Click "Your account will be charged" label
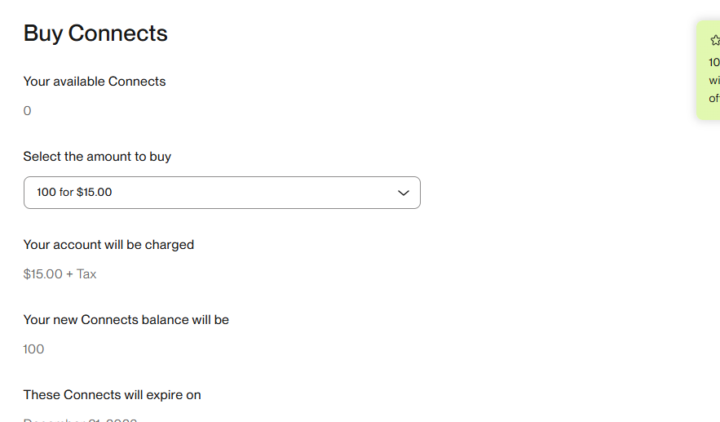Image resolution: width=720 pixels, height=422 pixels. click(108, 244)
